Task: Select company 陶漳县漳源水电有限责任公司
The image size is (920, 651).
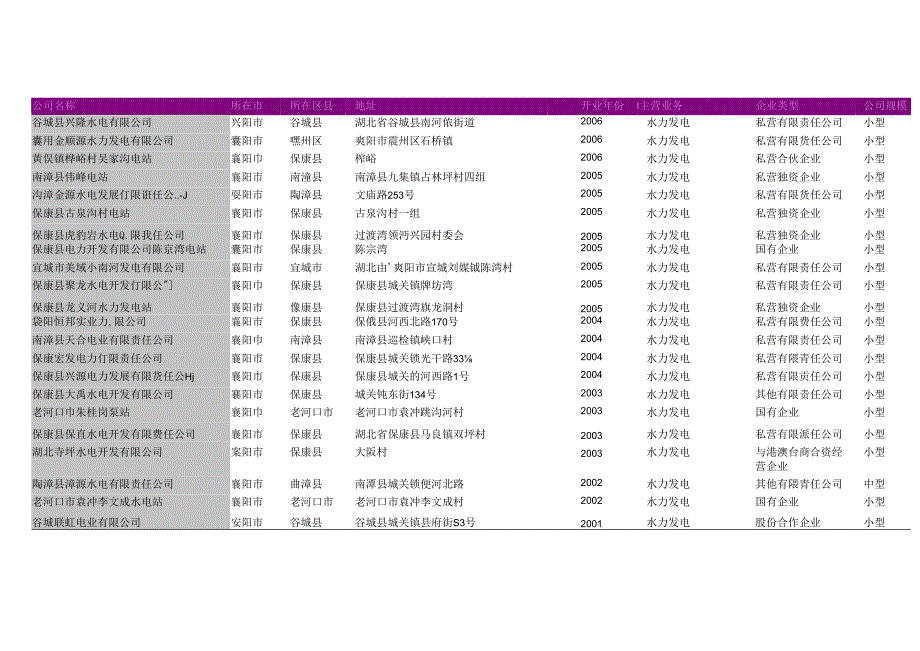Action: [x=103, y=484]
